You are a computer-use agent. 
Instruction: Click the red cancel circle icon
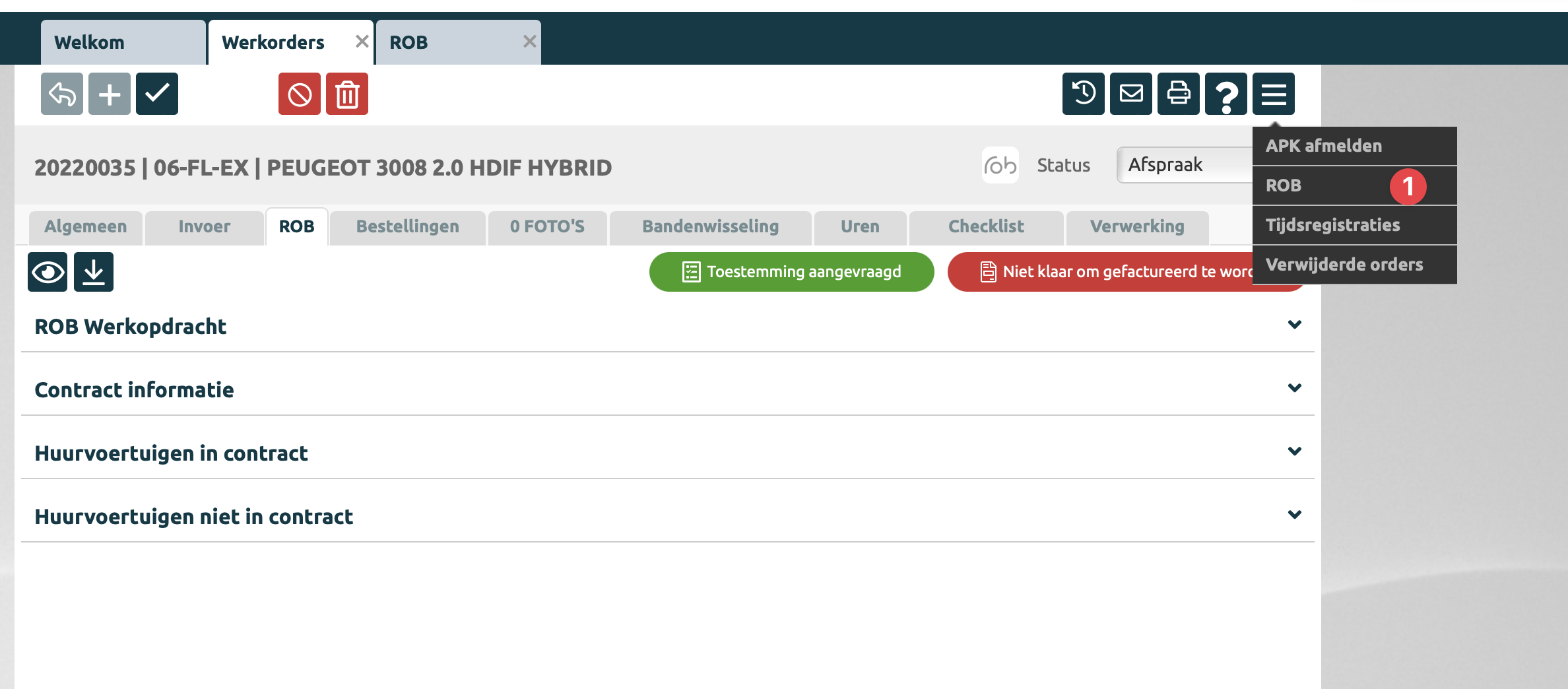pyautogui.click(x=300, y=94)
